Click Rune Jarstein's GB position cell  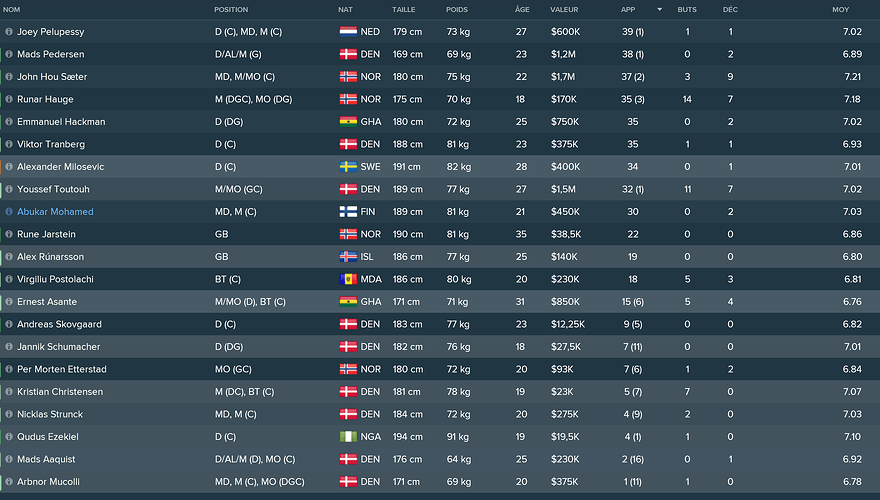(x=221, y=234)
